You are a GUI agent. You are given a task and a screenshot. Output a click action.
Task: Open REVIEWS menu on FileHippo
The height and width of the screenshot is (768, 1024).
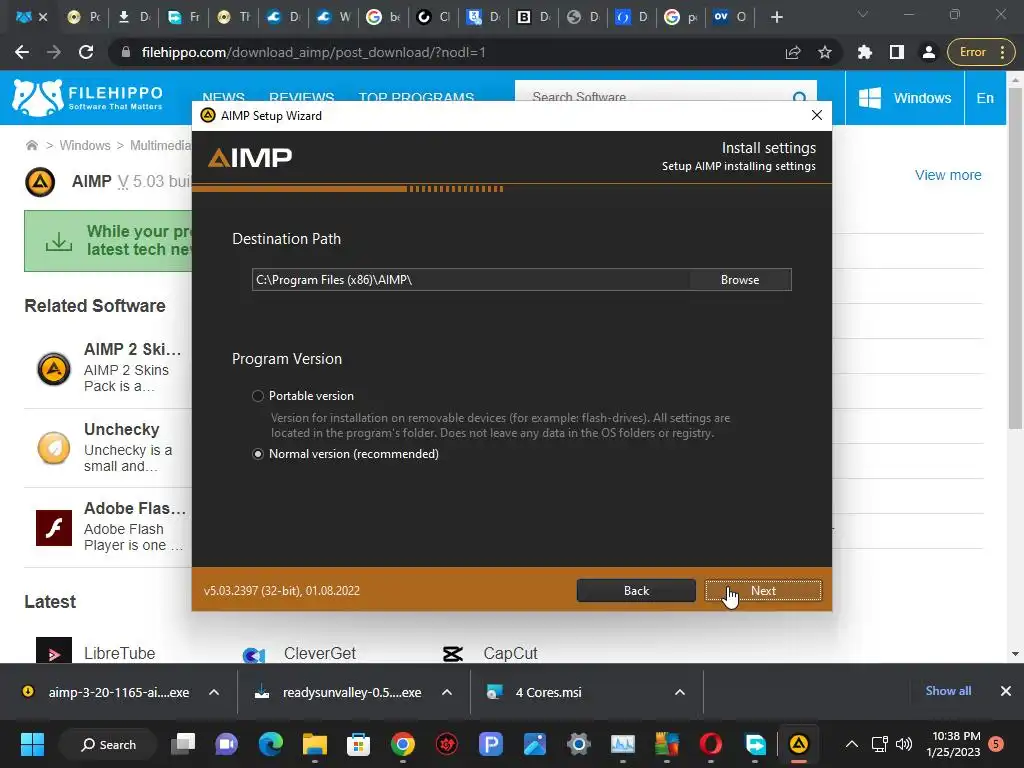(302, 98)
